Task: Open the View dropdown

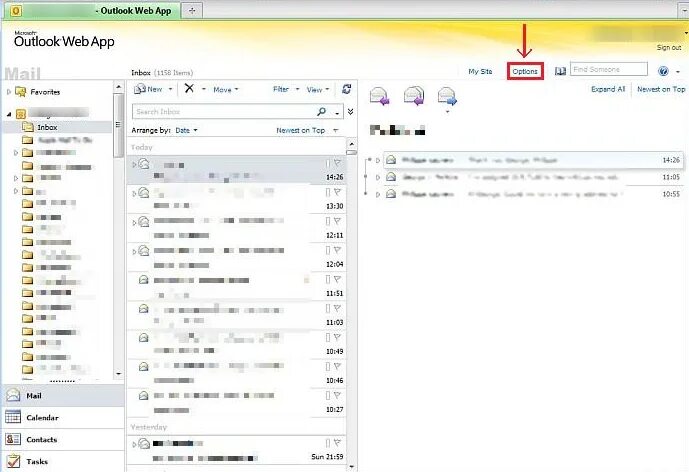Action: (x=318, y=89)
